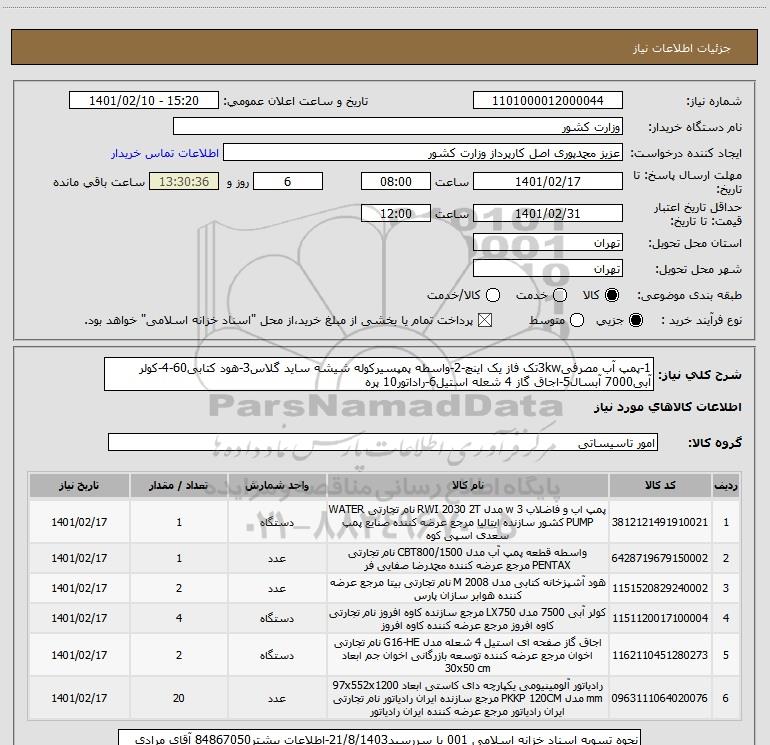Viewport: 770px width, 745px height.
Task: Click the کولر آبی LX750 item name
Action: point(468,618)
